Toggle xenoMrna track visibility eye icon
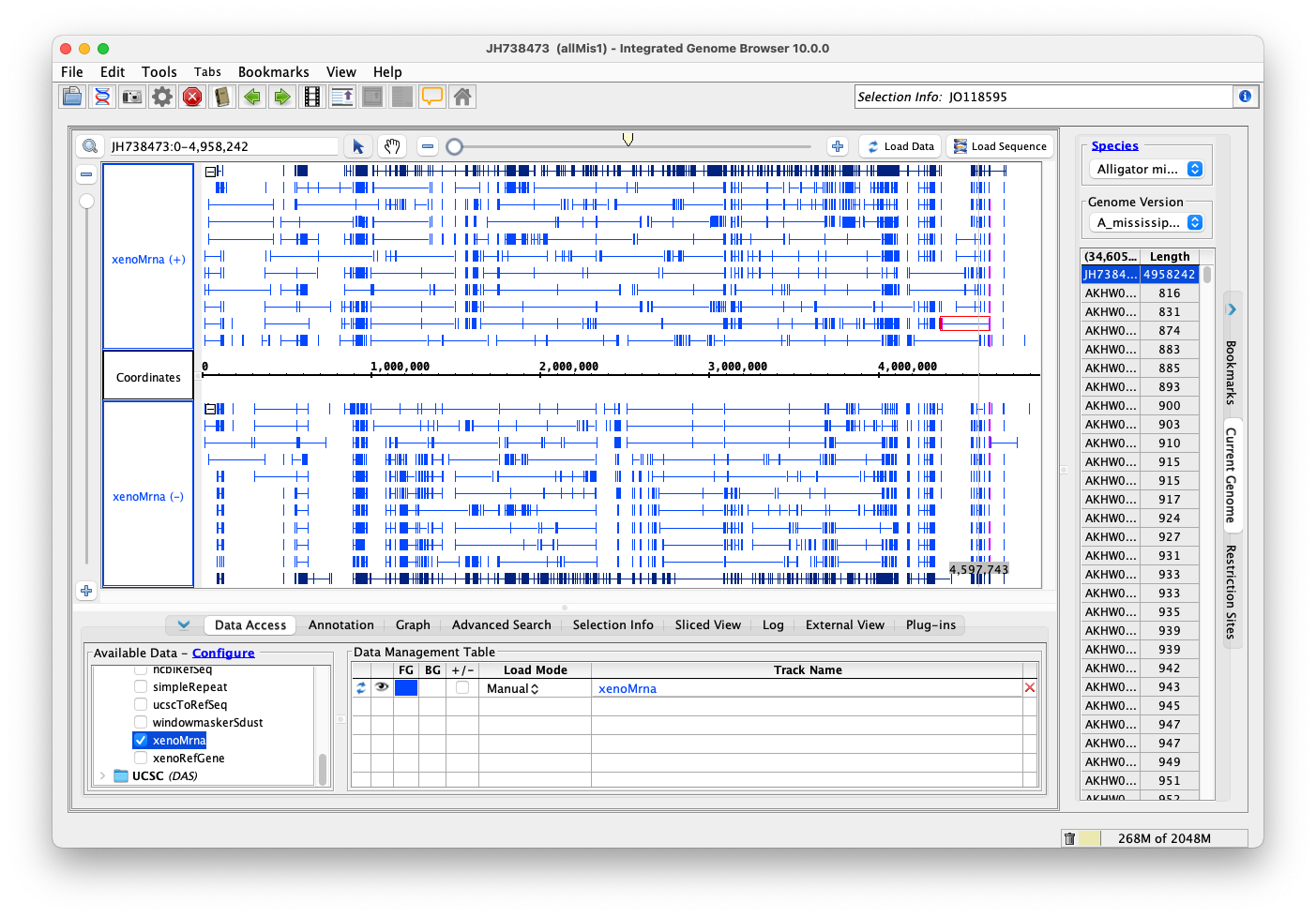 coord(382,687)
